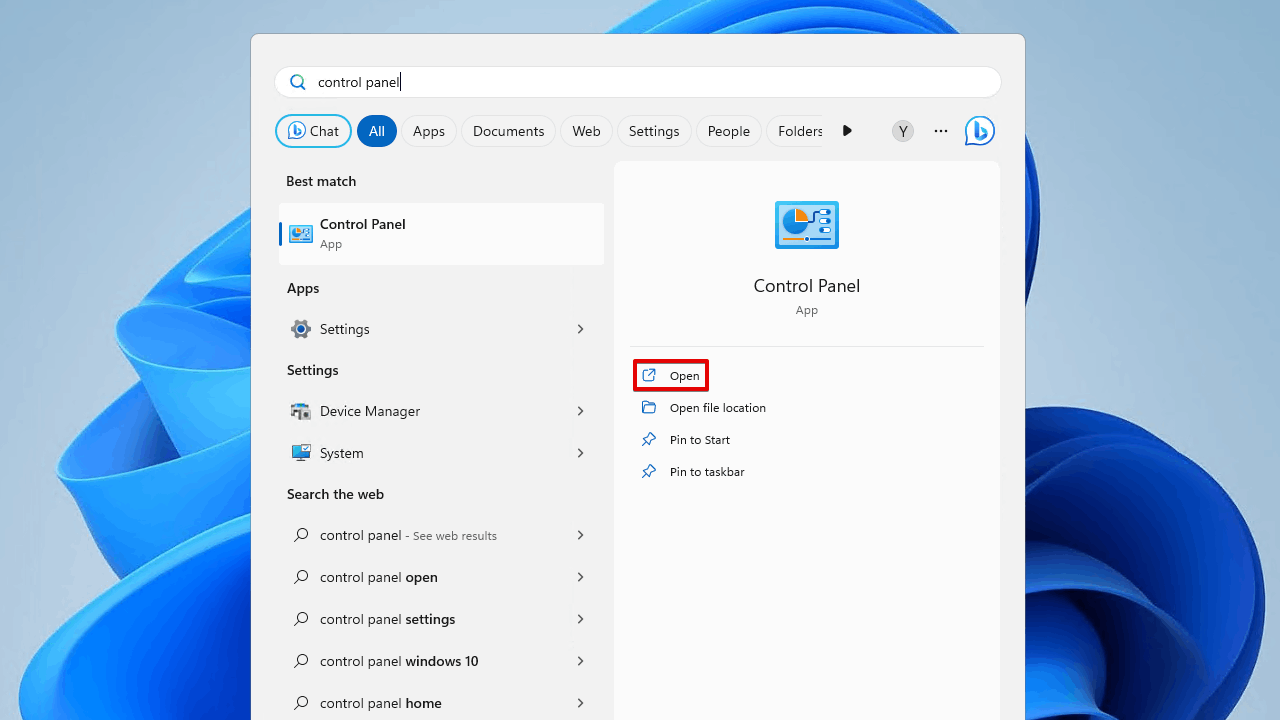Expand the Settings app result chevron
This screenshot has height=720, width=1280.
(x=580, y=329)
